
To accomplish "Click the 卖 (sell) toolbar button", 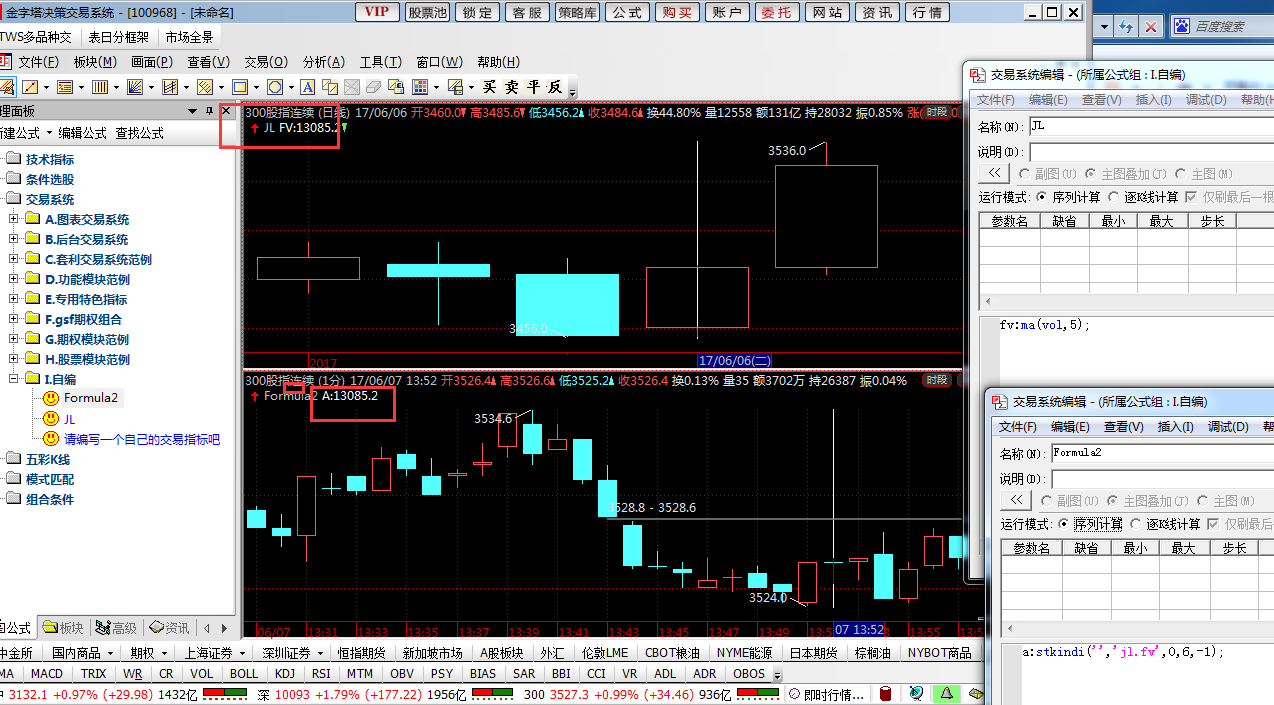I will [511, 87].
